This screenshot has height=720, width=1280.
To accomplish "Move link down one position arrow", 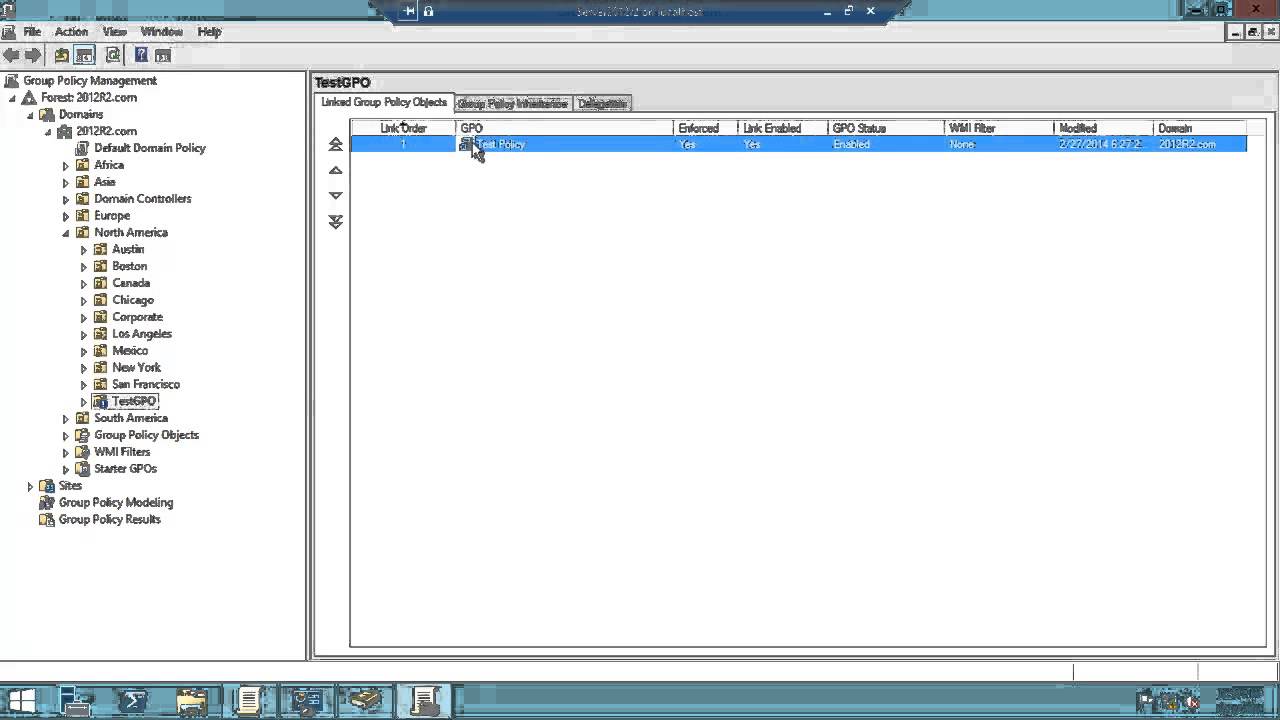I will [x=336, y=196].
